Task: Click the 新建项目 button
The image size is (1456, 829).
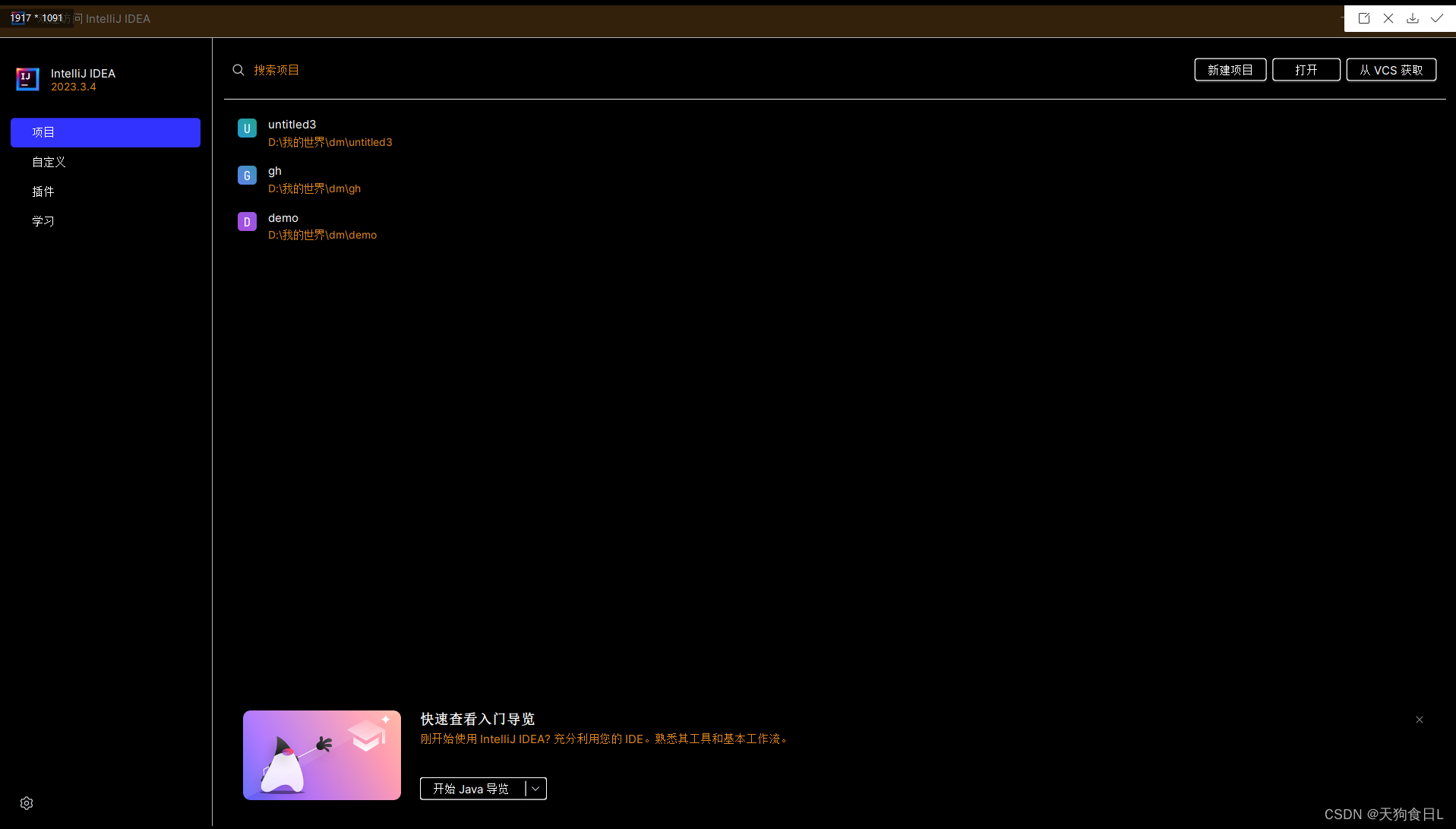Action: (1230, 70)
